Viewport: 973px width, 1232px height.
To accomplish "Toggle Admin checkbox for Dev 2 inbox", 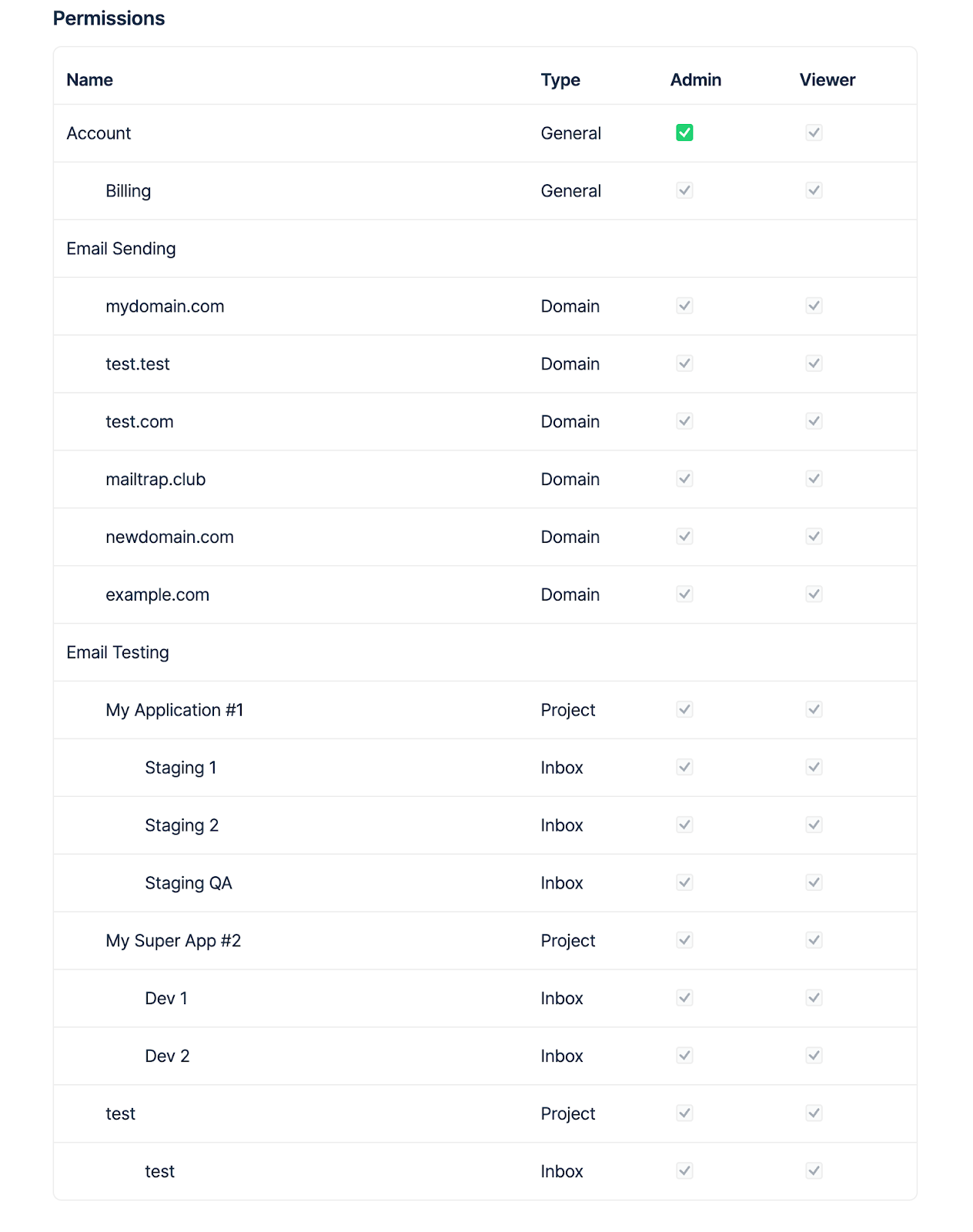I will pyautogui.click(x=684, y=1056).
